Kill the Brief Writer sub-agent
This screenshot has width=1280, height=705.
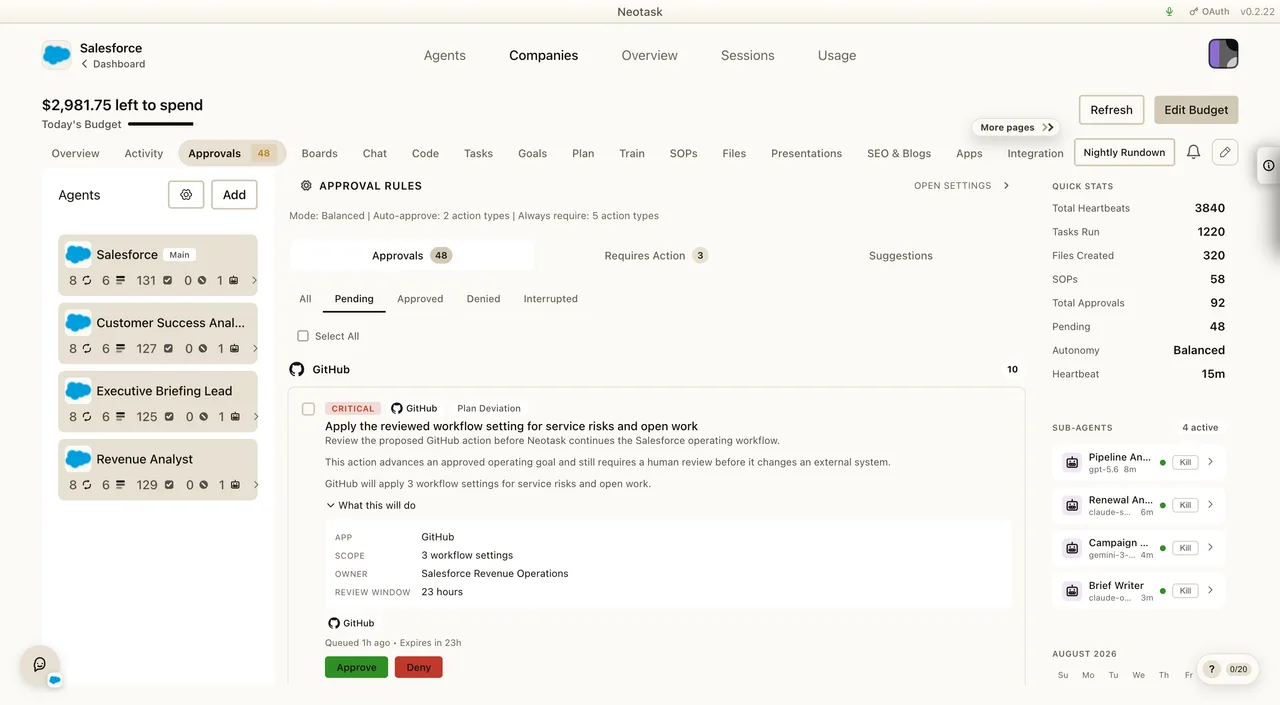point(1185,591)
